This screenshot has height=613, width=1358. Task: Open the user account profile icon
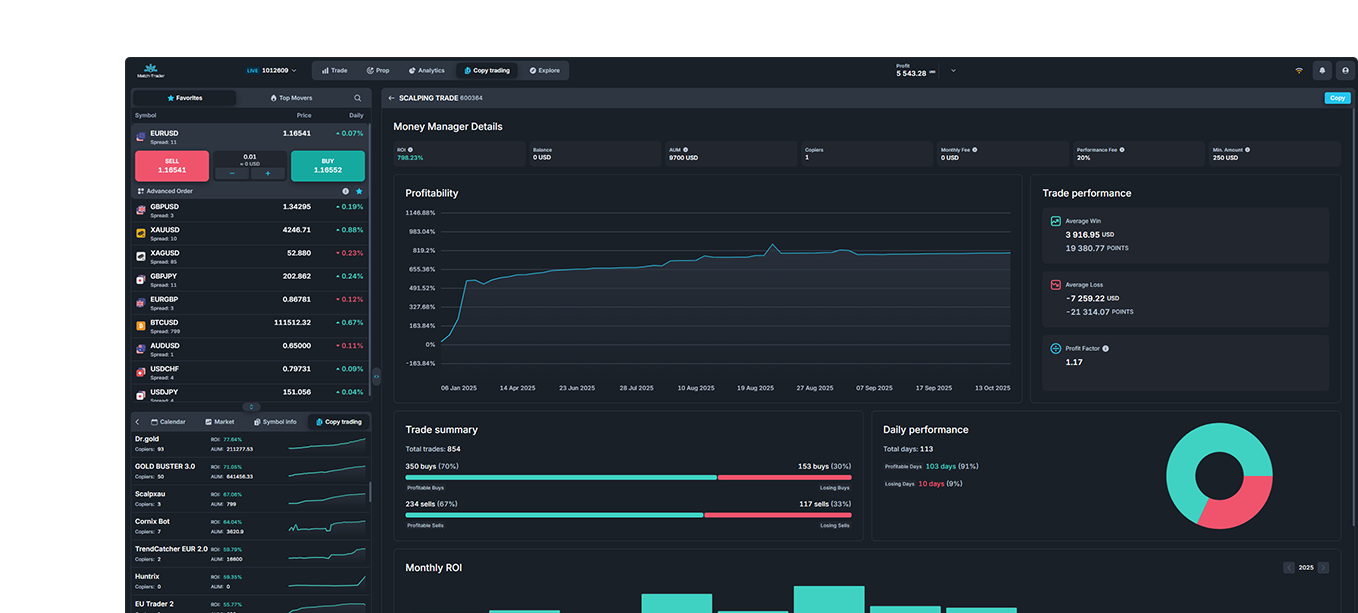(1345, 71)
